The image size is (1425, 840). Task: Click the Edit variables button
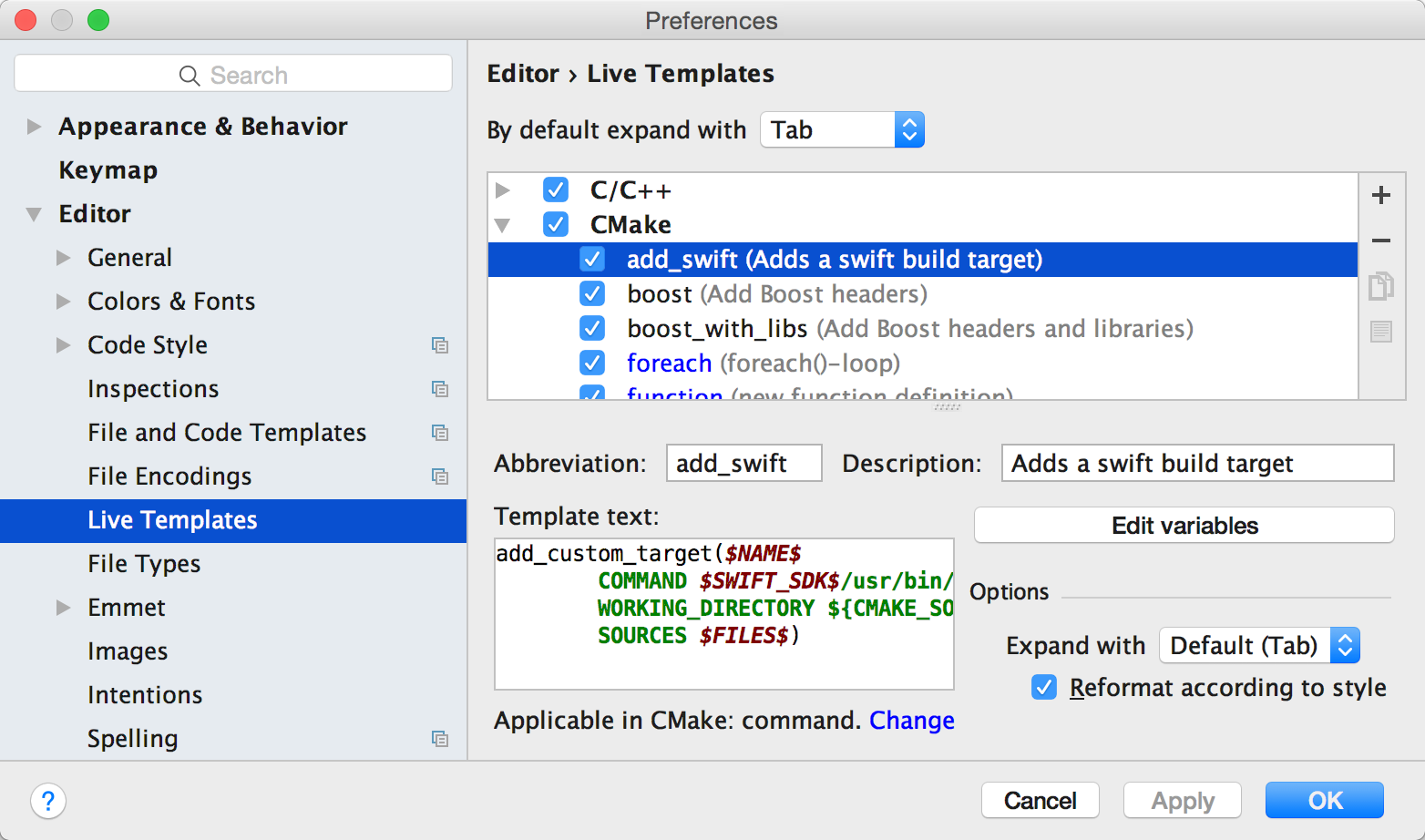[x=1184, y=526]
